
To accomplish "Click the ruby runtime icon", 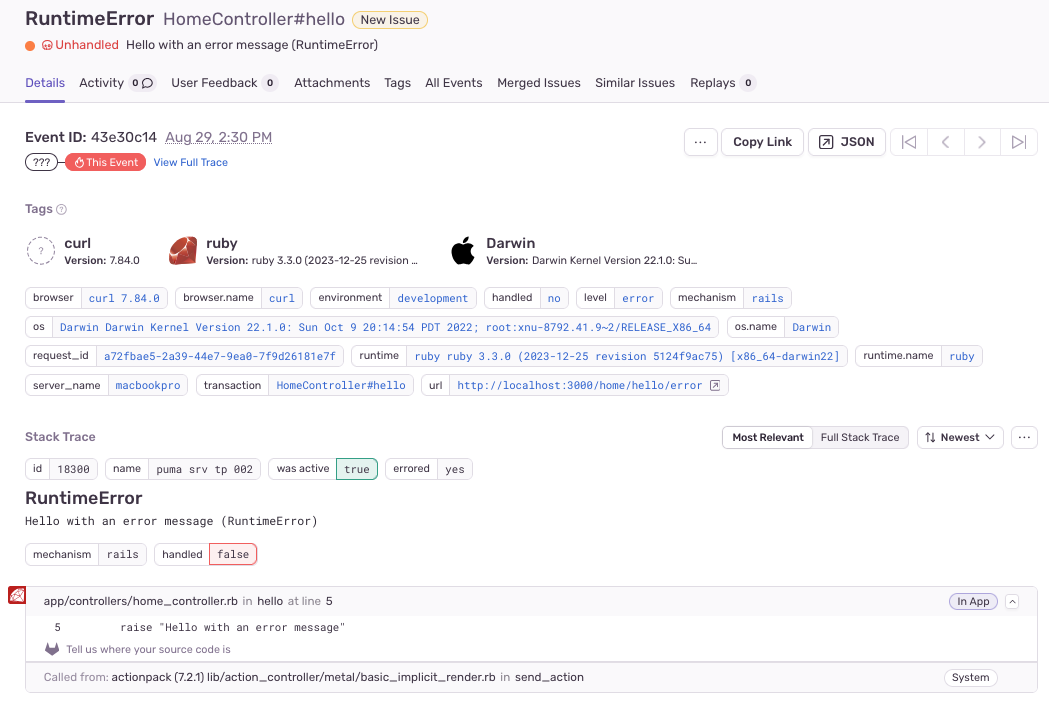I will pos(183,251).
